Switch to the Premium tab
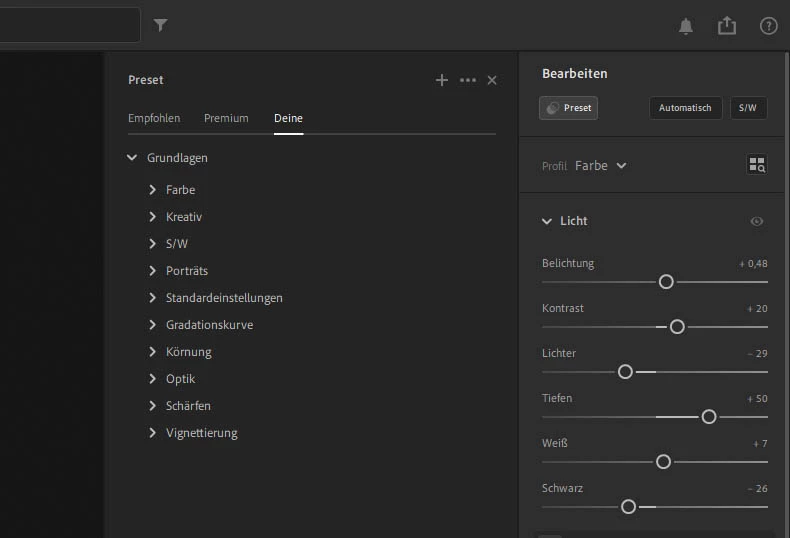Viewport: 790px width, 538px height. pyautogui.click(x=226, y=118)
